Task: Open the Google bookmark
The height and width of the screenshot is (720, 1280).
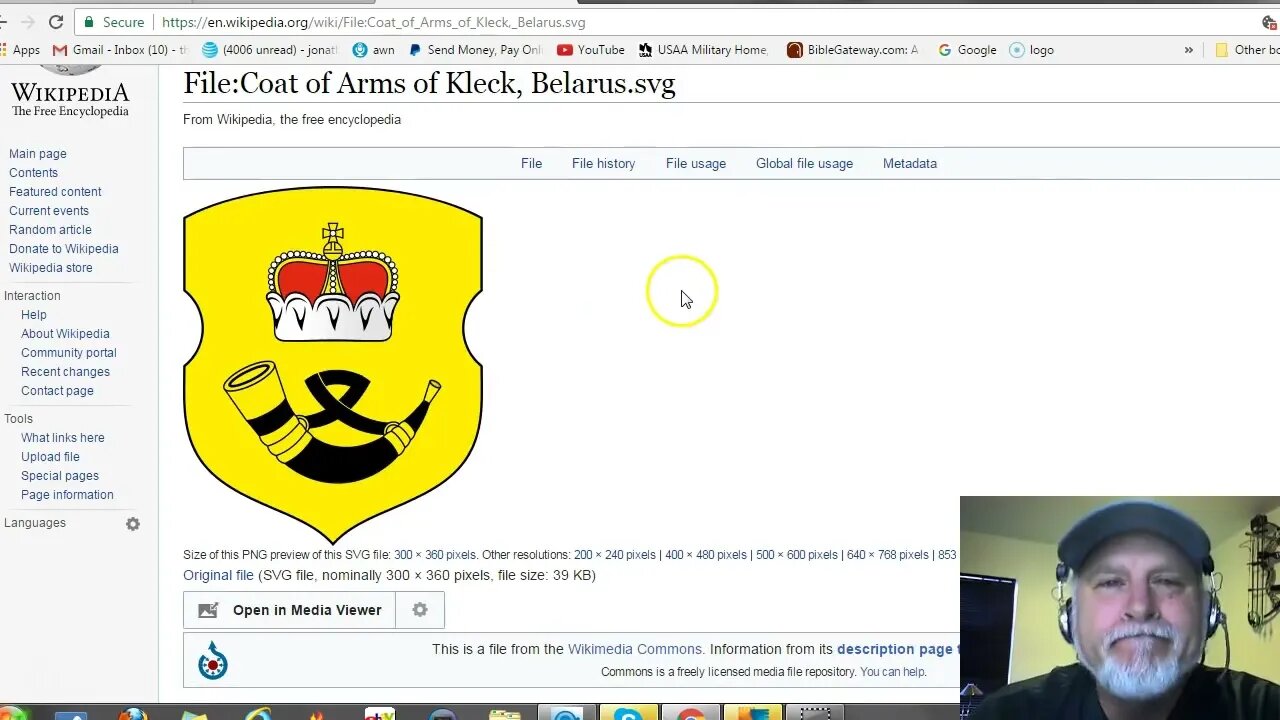Action: click(967, 50)
